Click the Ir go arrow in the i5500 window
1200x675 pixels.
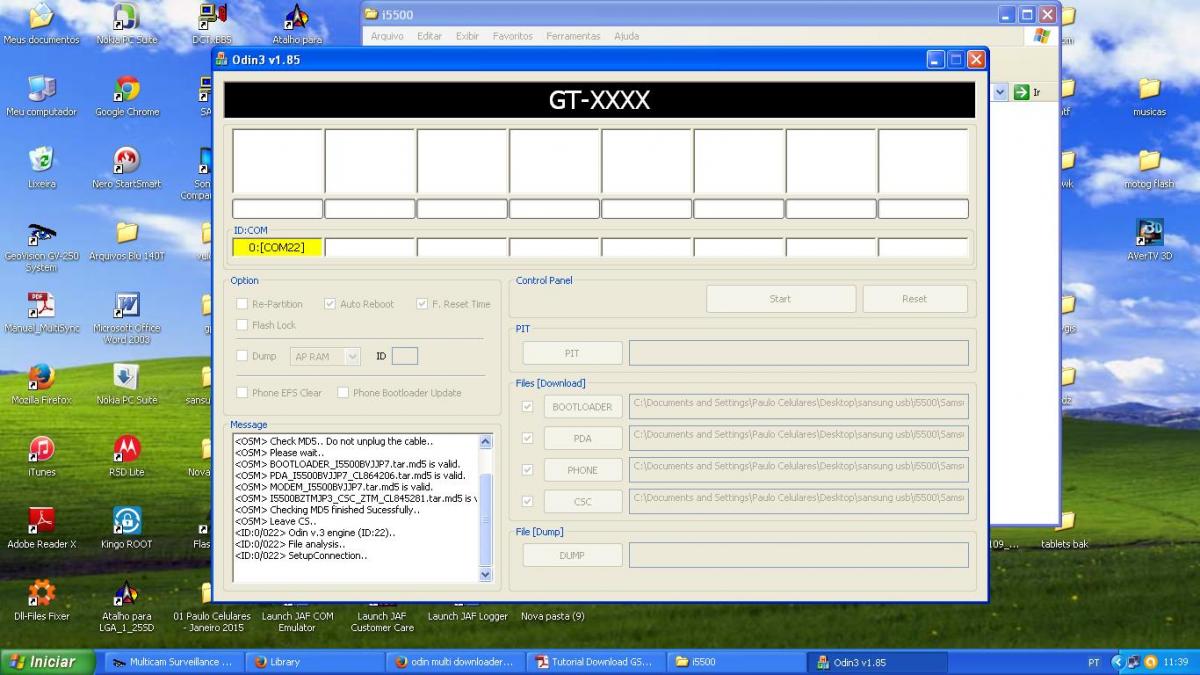1027,92
